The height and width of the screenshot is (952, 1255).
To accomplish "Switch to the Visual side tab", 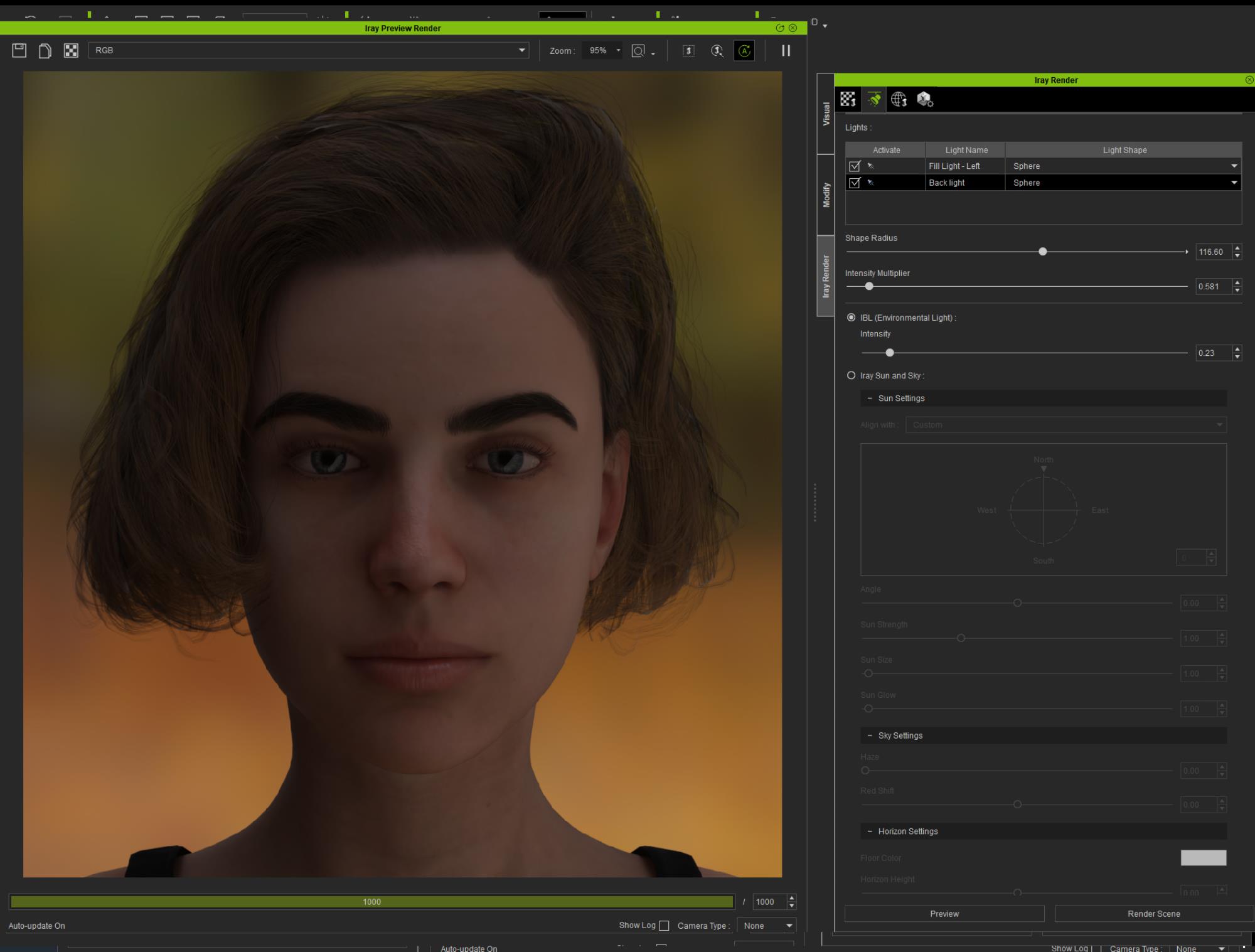I will pos(826,114).
